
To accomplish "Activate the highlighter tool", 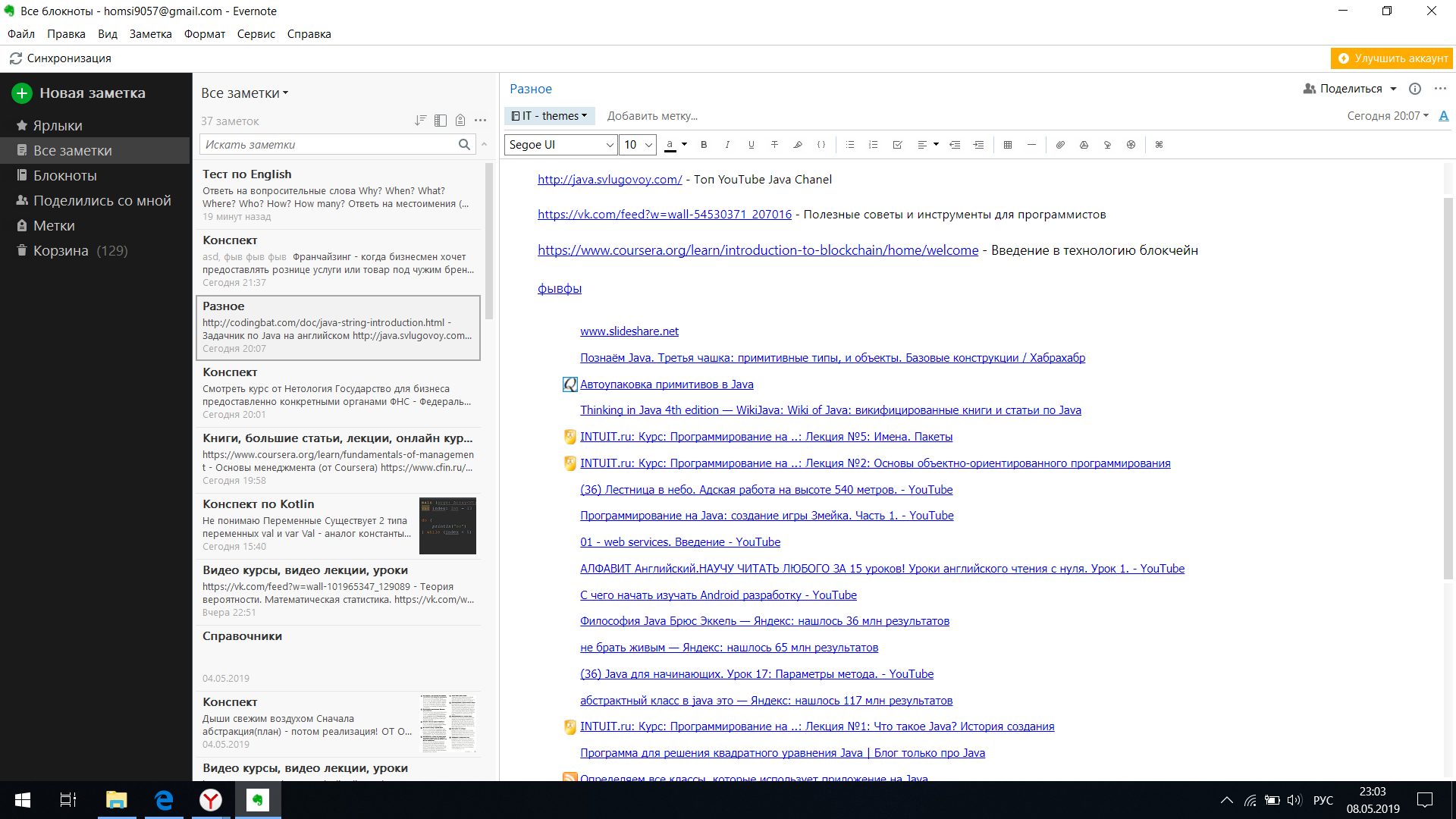I will 798,145.
